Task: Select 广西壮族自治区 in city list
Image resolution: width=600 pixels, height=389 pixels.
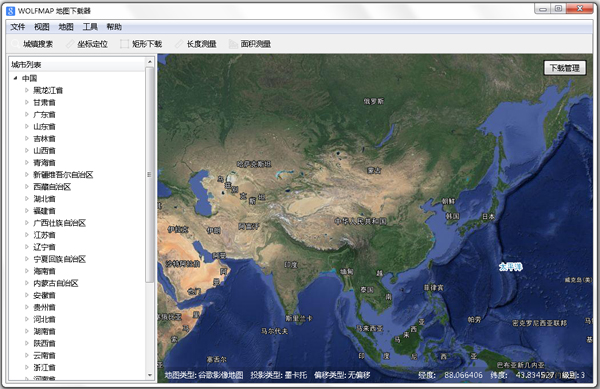Action: (59, 223)
